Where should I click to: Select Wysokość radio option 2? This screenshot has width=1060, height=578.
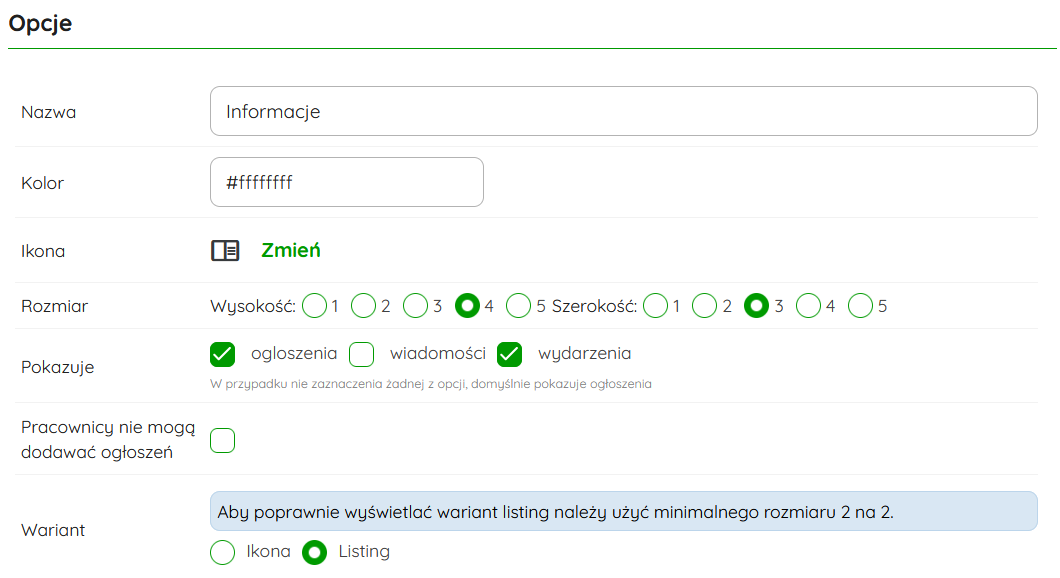pos(364,306)
